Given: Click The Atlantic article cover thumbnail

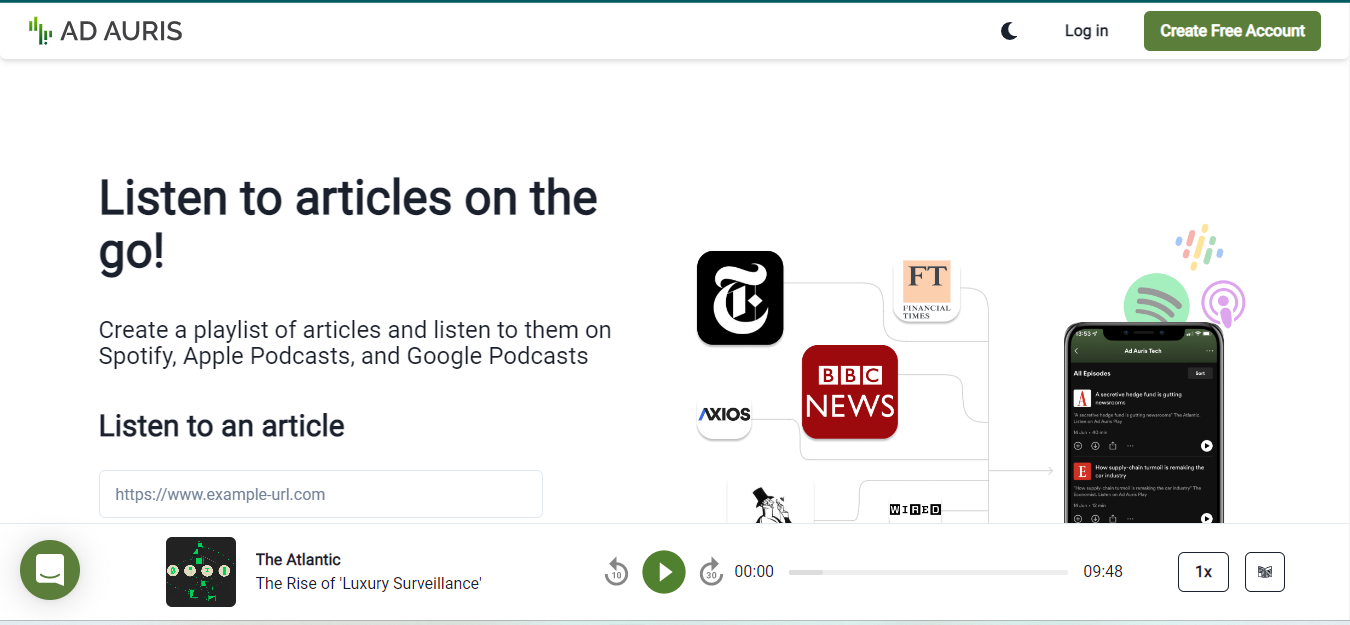Looking at the screenshot, I should point(201,572).
